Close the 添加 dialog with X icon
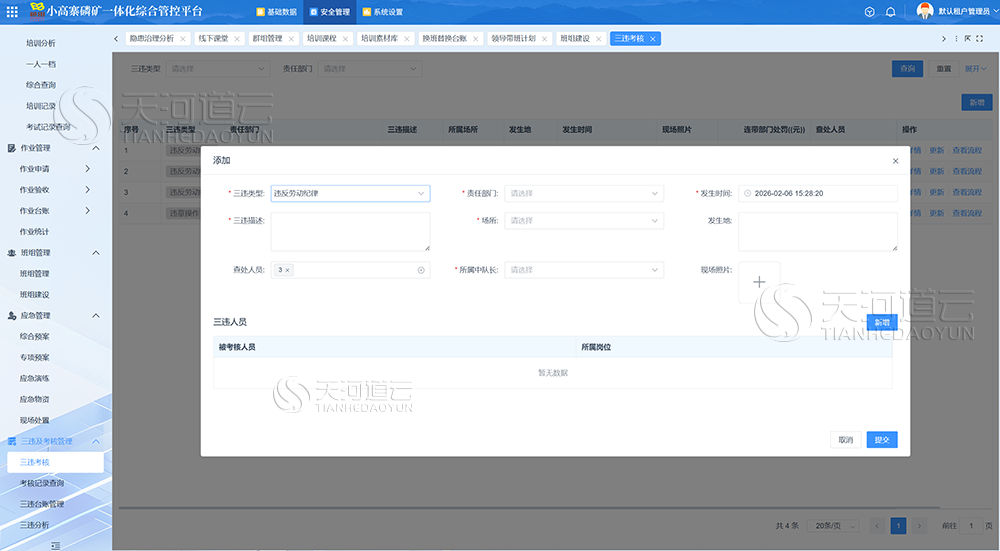Image resolution: width=1000 pixels, height=551 pixels. [x=895, y=161]
